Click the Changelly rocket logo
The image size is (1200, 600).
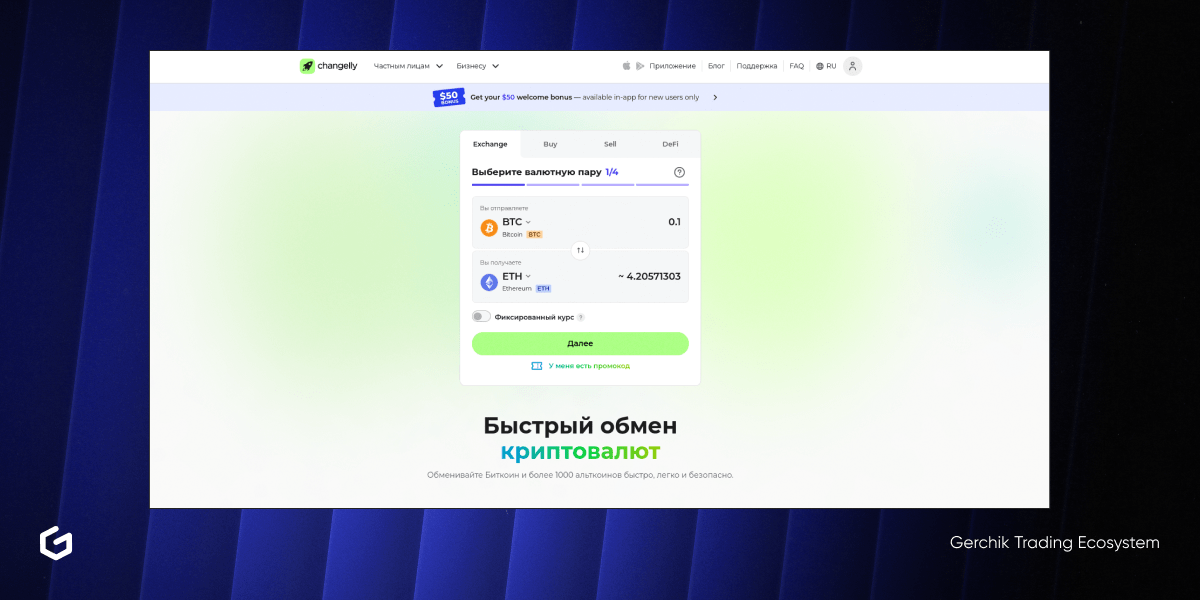[x=307, y=66]
